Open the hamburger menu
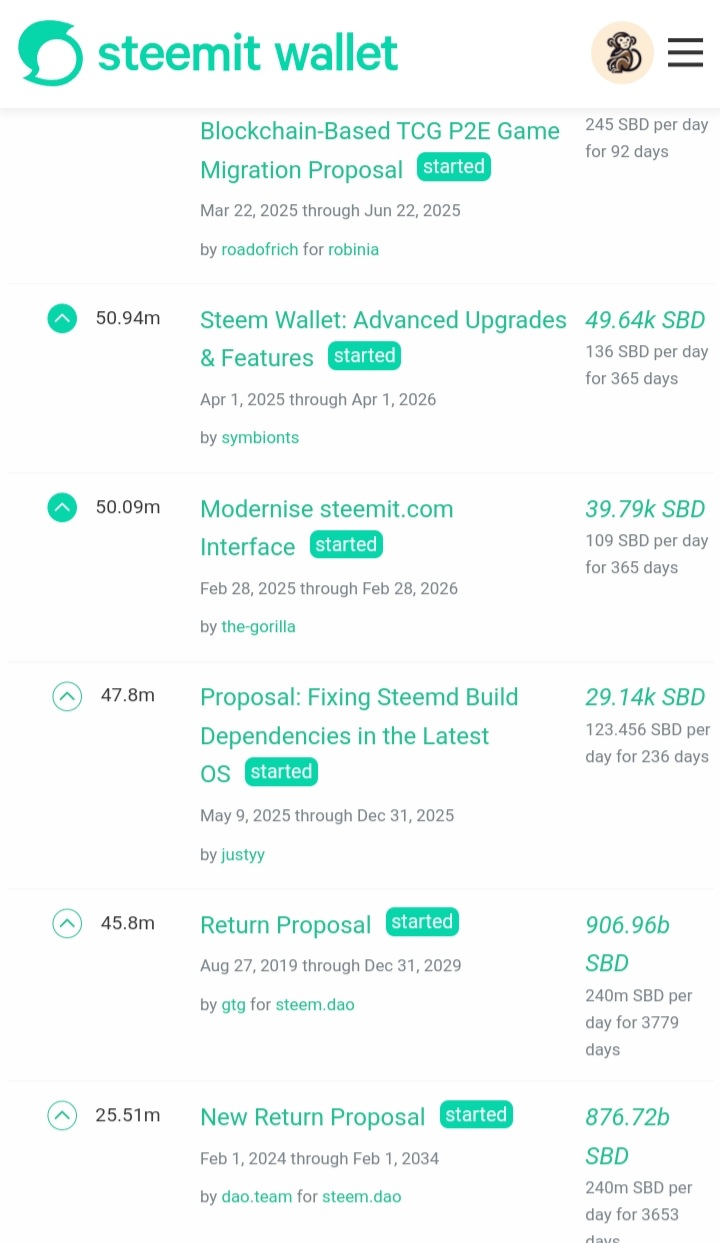The width and height of the screenshot is (720, 1243). point(685,52)
